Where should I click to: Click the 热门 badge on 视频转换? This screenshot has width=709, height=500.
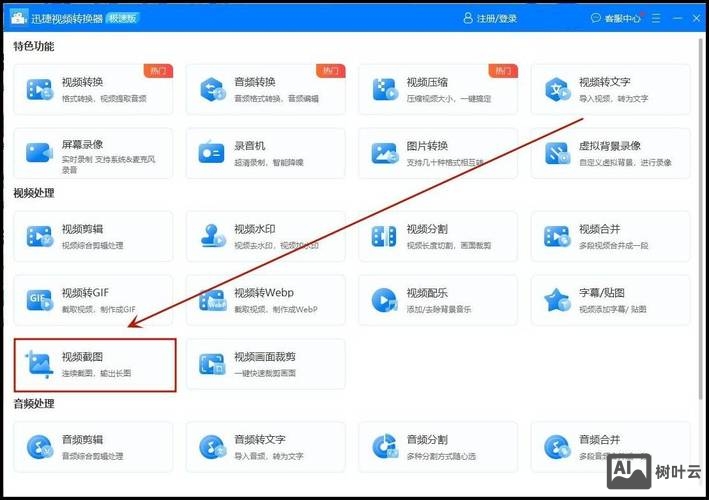[158, 71]
